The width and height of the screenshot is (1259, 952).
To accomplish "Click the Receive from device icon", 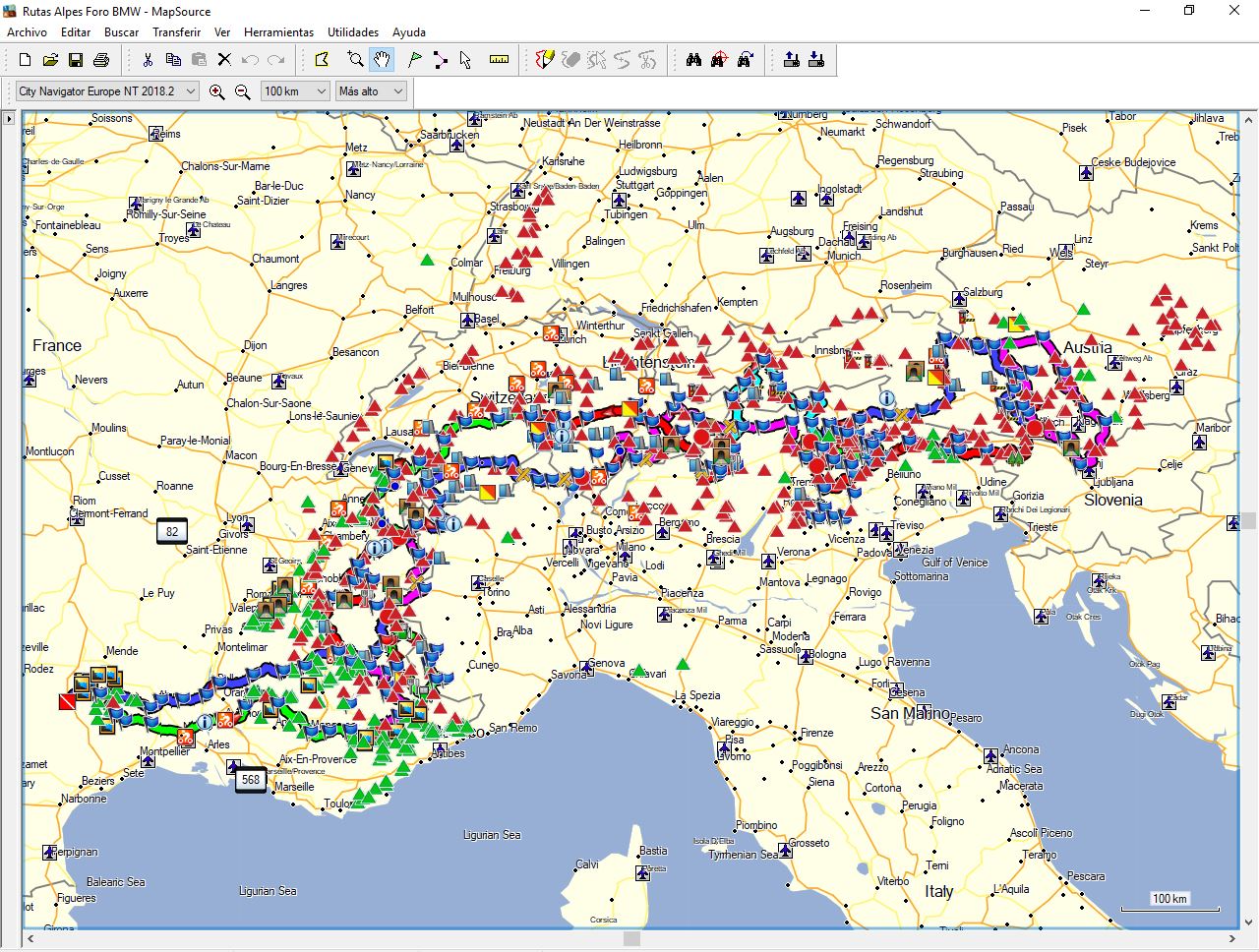I will pyautogui.click(x=816, y=60).
